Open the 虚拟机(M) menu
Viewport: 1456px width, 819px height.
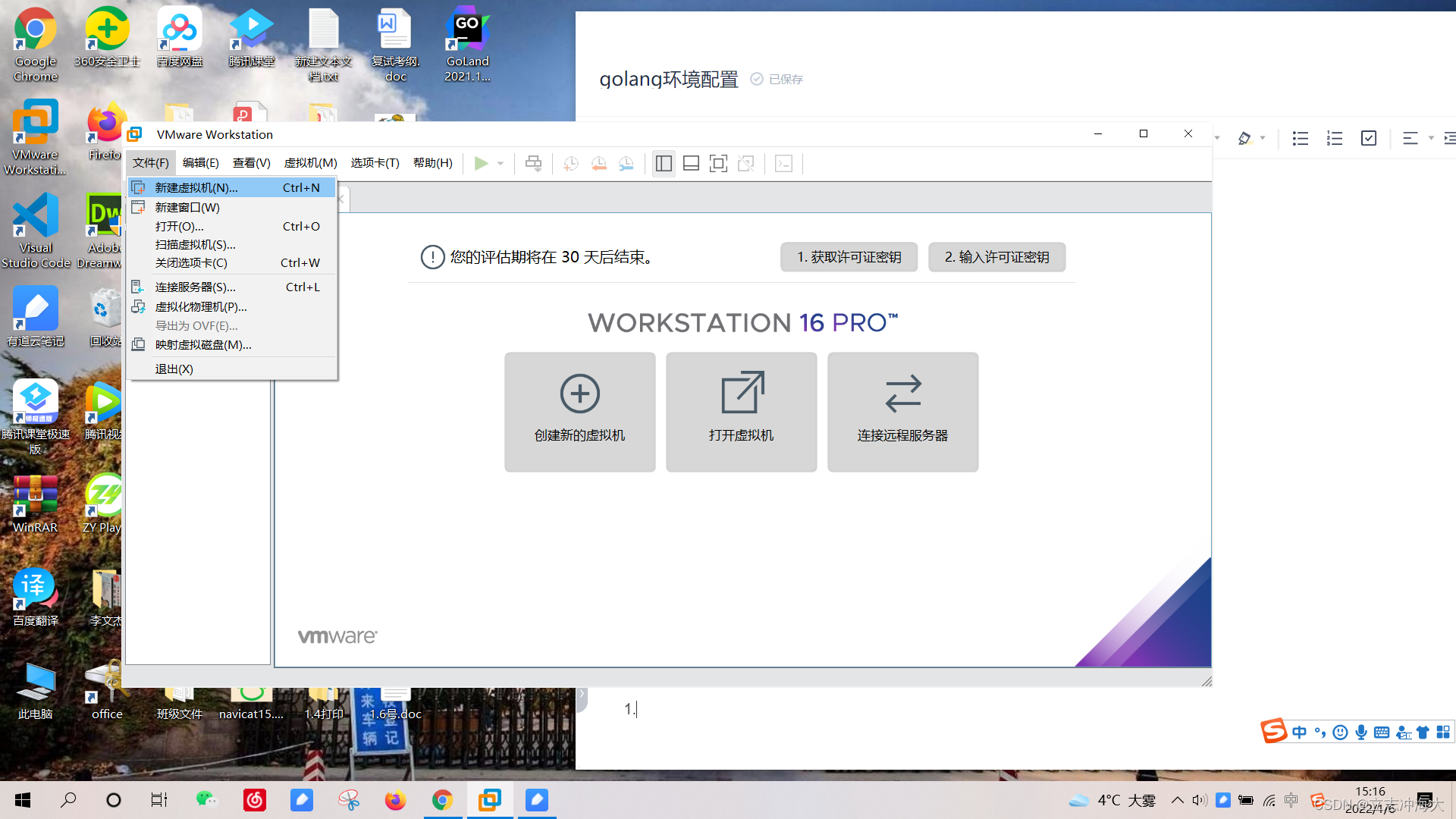coord(310,163)
